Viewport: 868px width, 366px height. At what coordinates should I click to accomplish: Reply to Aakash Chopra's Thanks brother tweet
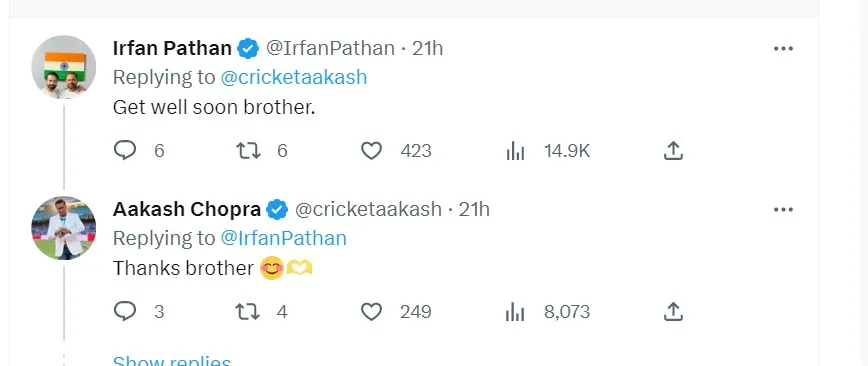coord(125,311)
